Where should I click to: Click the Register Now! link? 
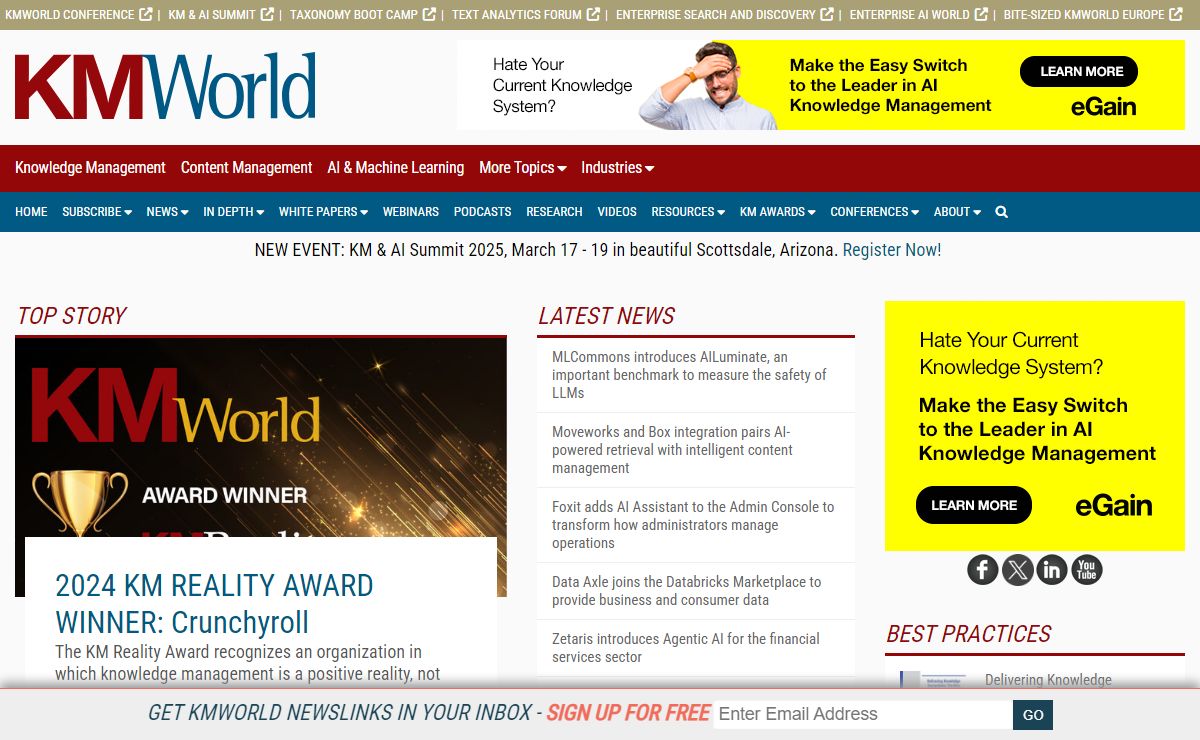[x=891, y=250]
